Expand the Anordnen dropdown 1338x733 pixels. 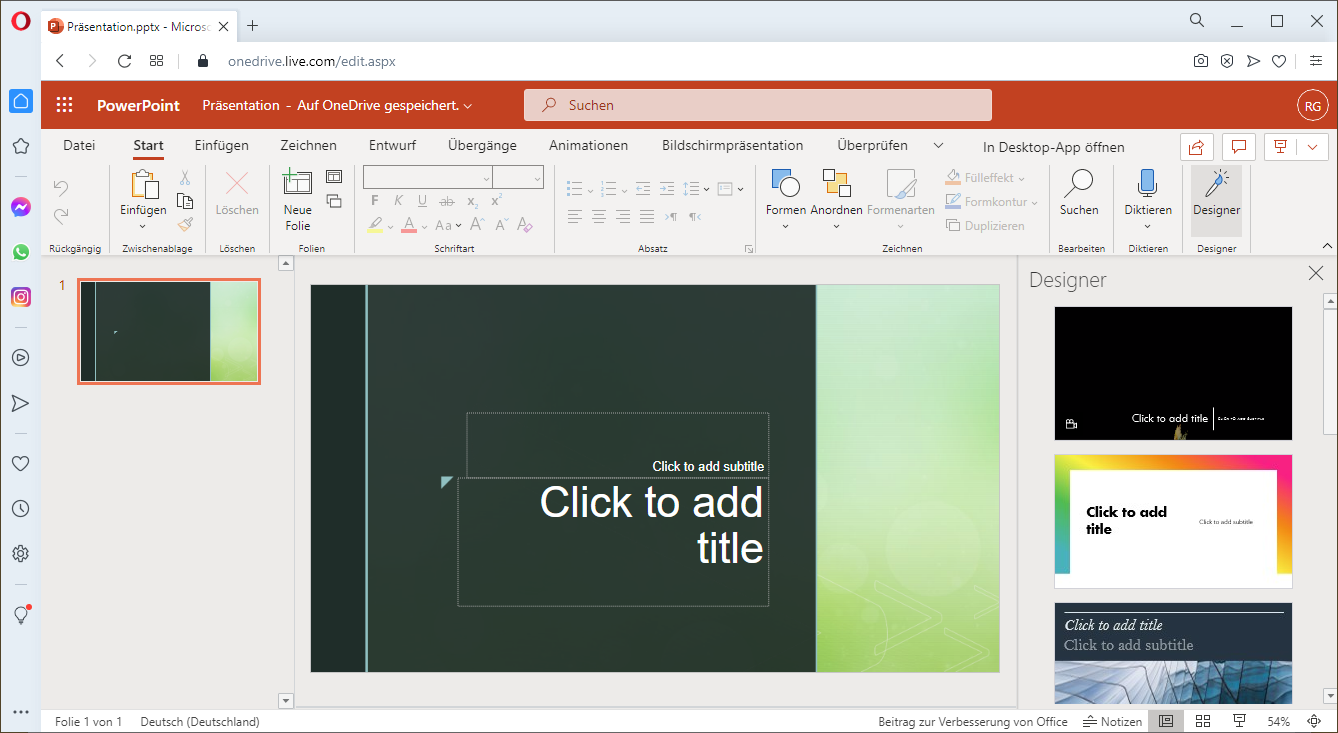pos(836,226)
